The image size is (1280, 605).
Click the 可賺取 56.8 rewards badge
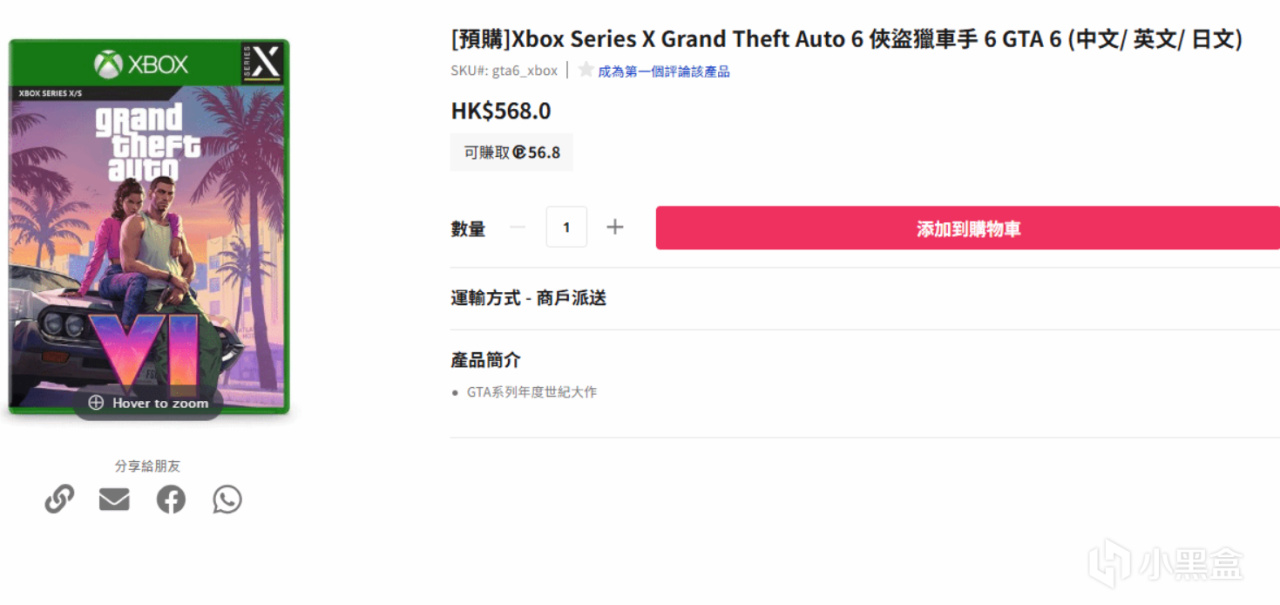point(511,153)
